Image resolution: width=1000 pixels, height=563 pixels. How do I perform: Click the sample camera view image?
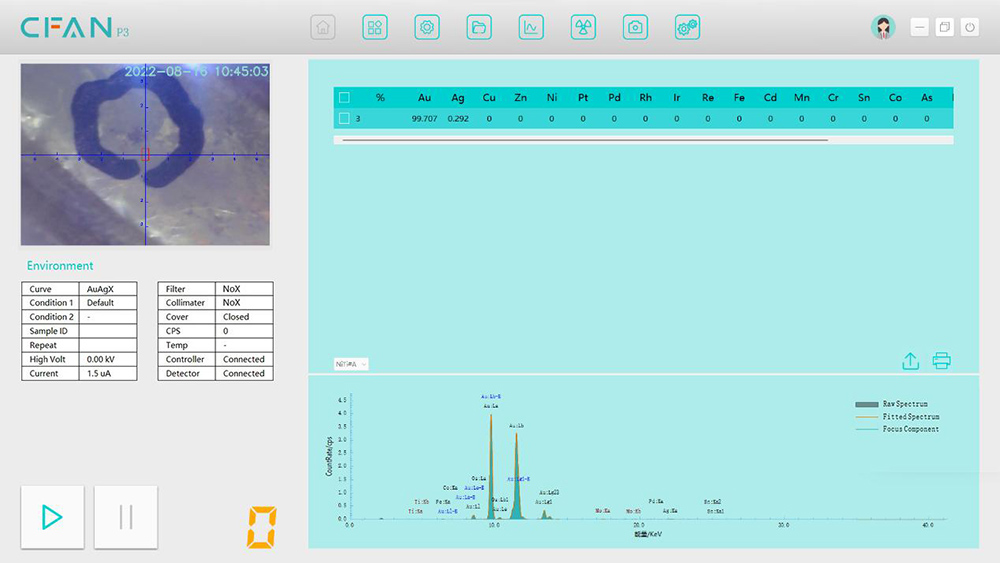pyautogui.click(x=145, y=154)
